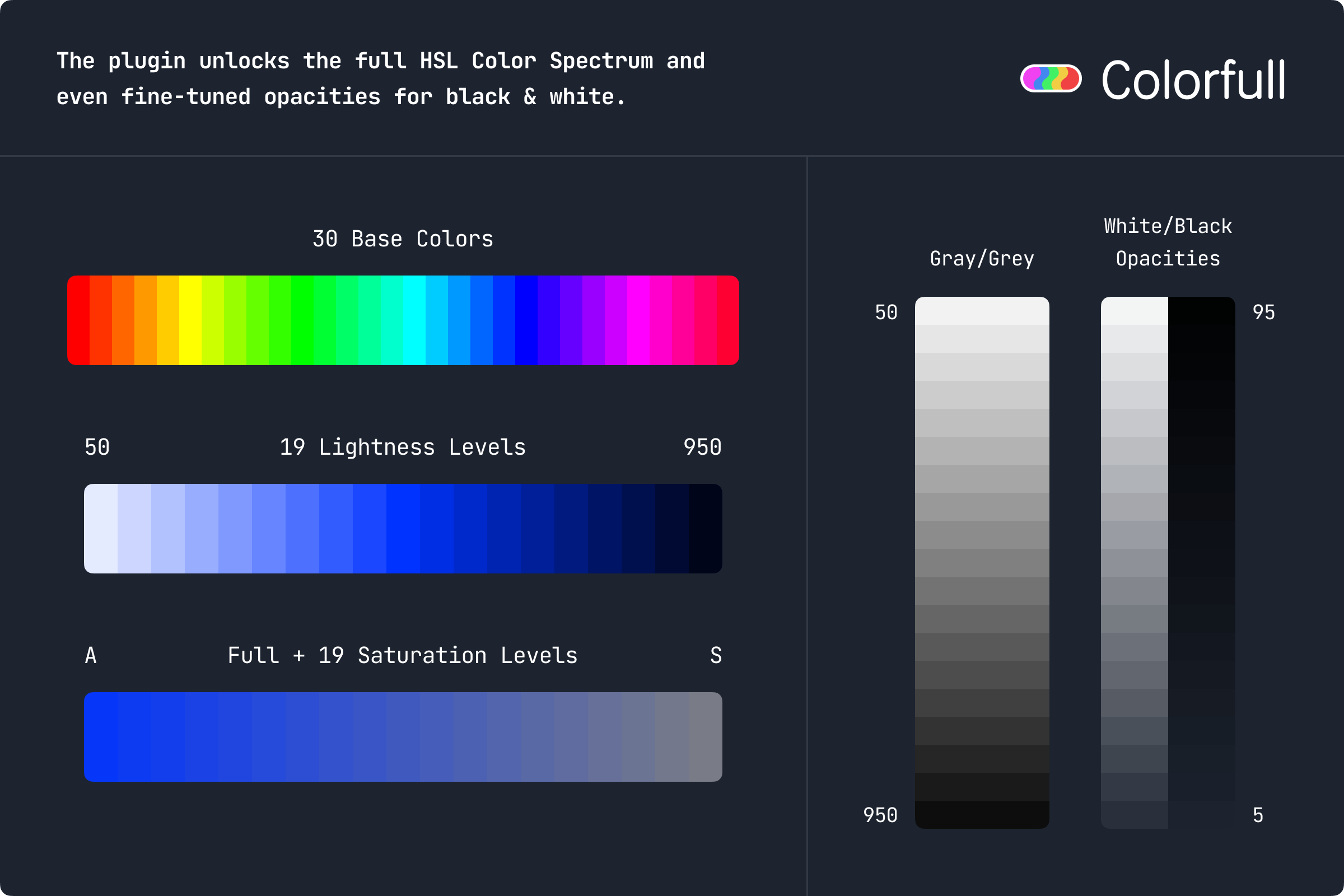Select the pure red first base color swatch
Image resolution: width=1344 pixels, height=896 pixels.
pyautogui.click(x=79, y=320)
